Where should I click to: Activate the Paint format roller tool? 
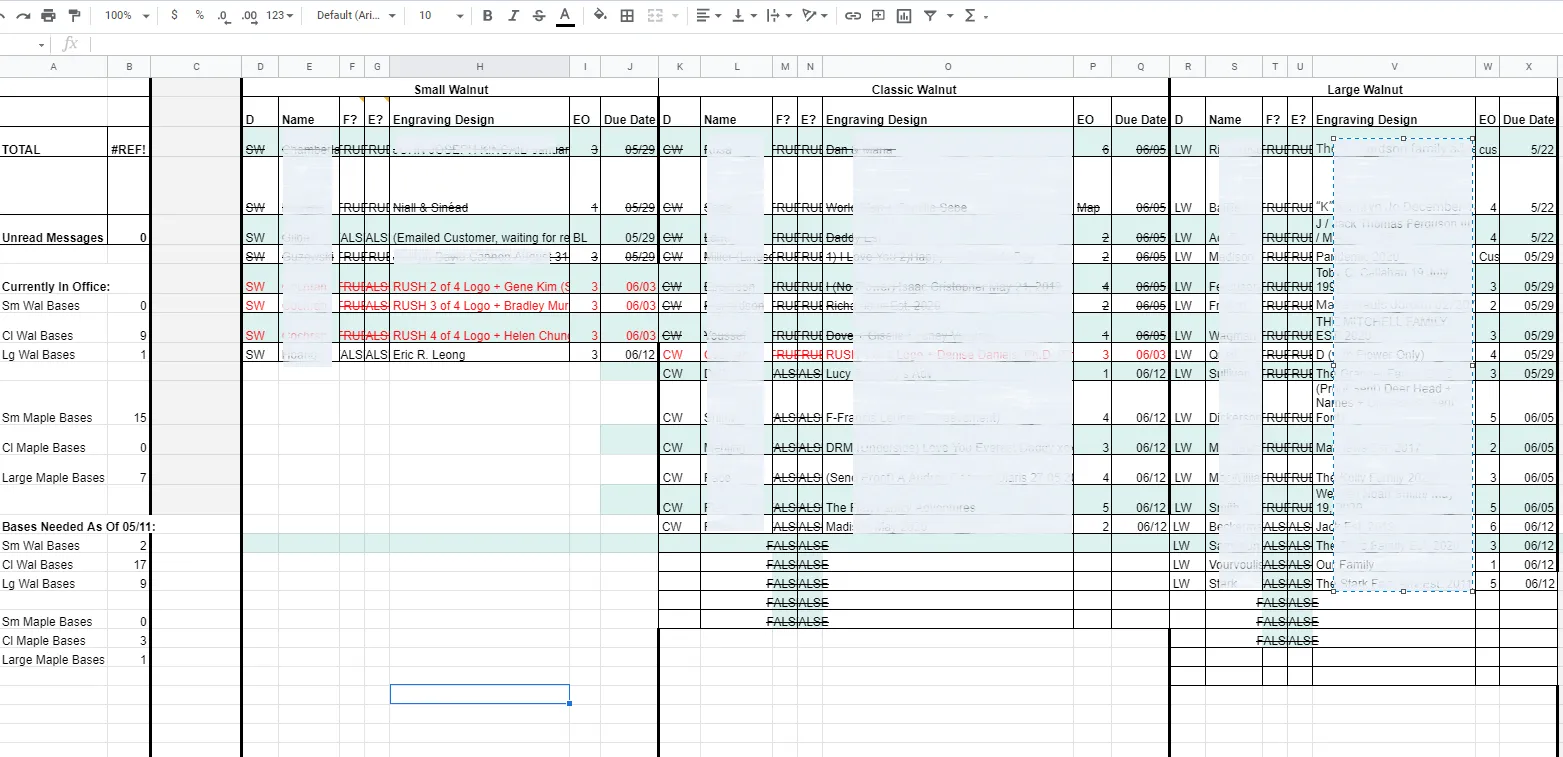pos(75,16)
